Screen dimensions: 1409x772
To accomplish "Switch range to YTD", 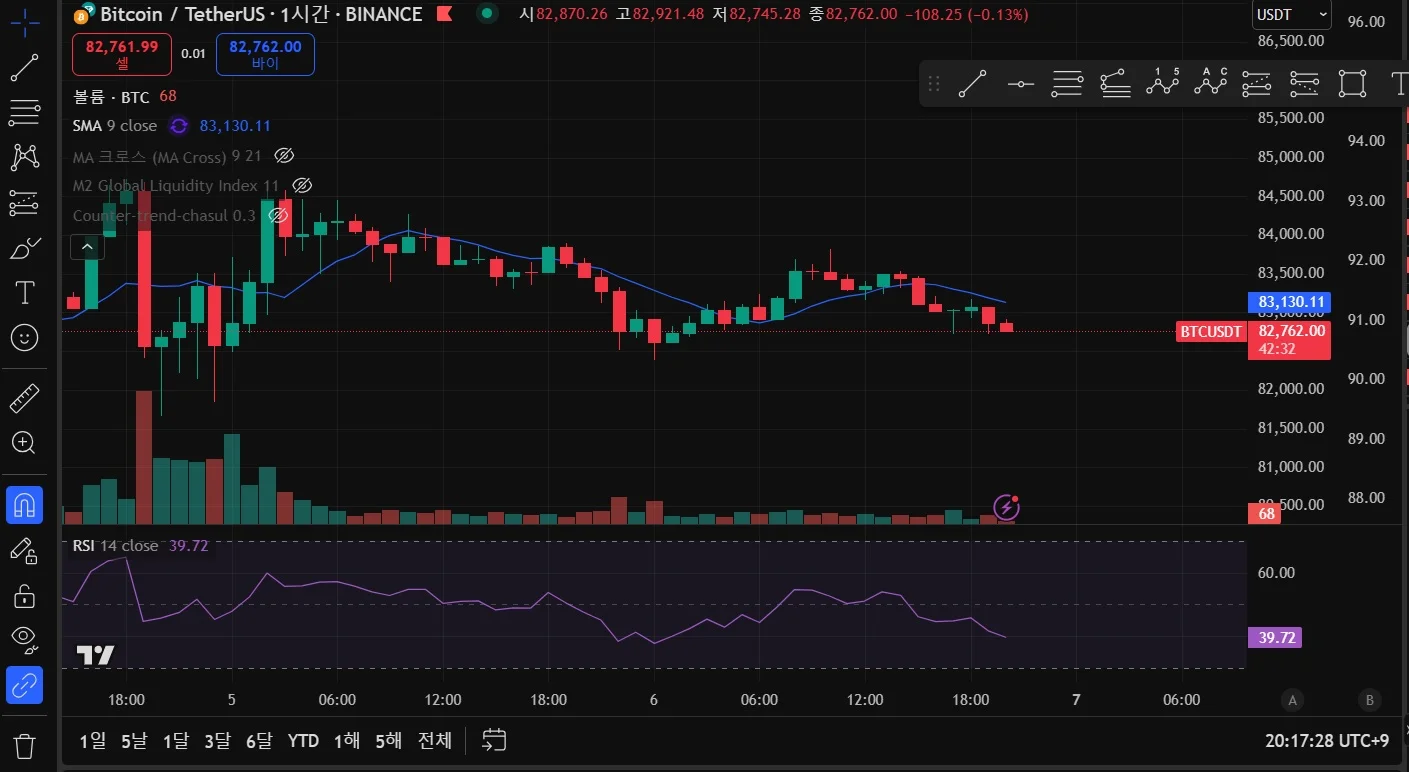I will pos(303,741).
